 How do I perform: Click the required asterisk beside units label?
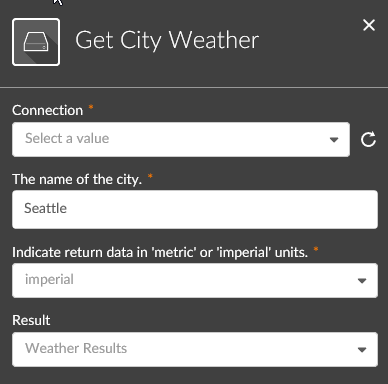pyautogui.click(x=316, y=249)
